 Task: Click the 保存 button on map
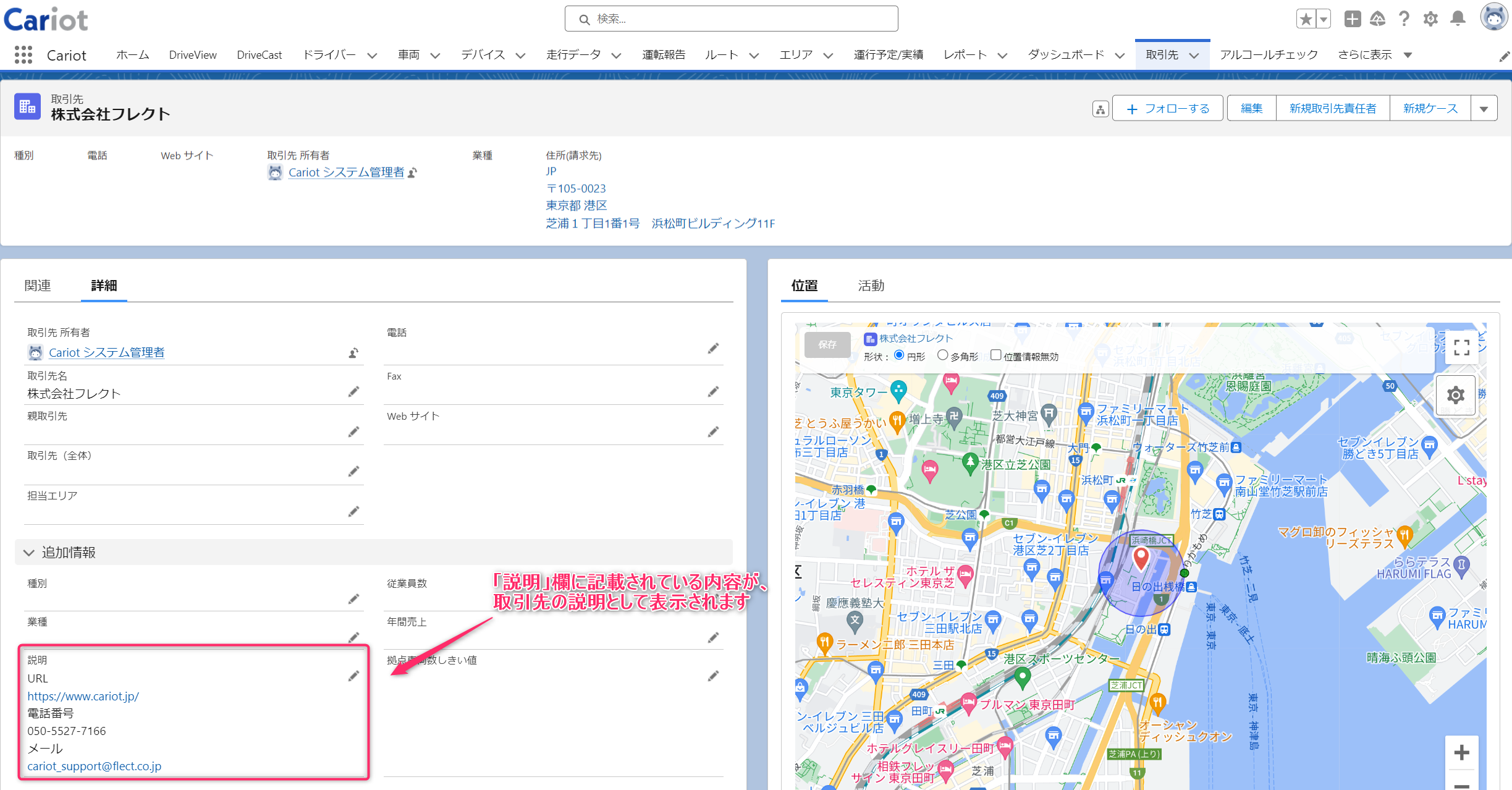click(827, 345)
